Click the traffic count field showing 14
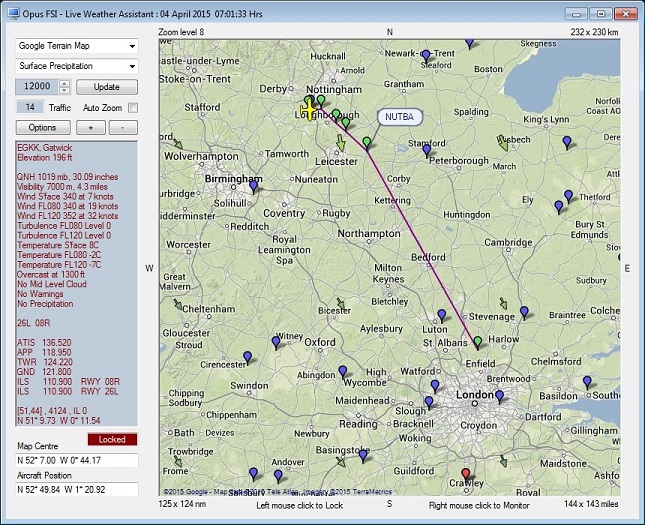Viewport: 645px width, 525px height. point(30,107)
